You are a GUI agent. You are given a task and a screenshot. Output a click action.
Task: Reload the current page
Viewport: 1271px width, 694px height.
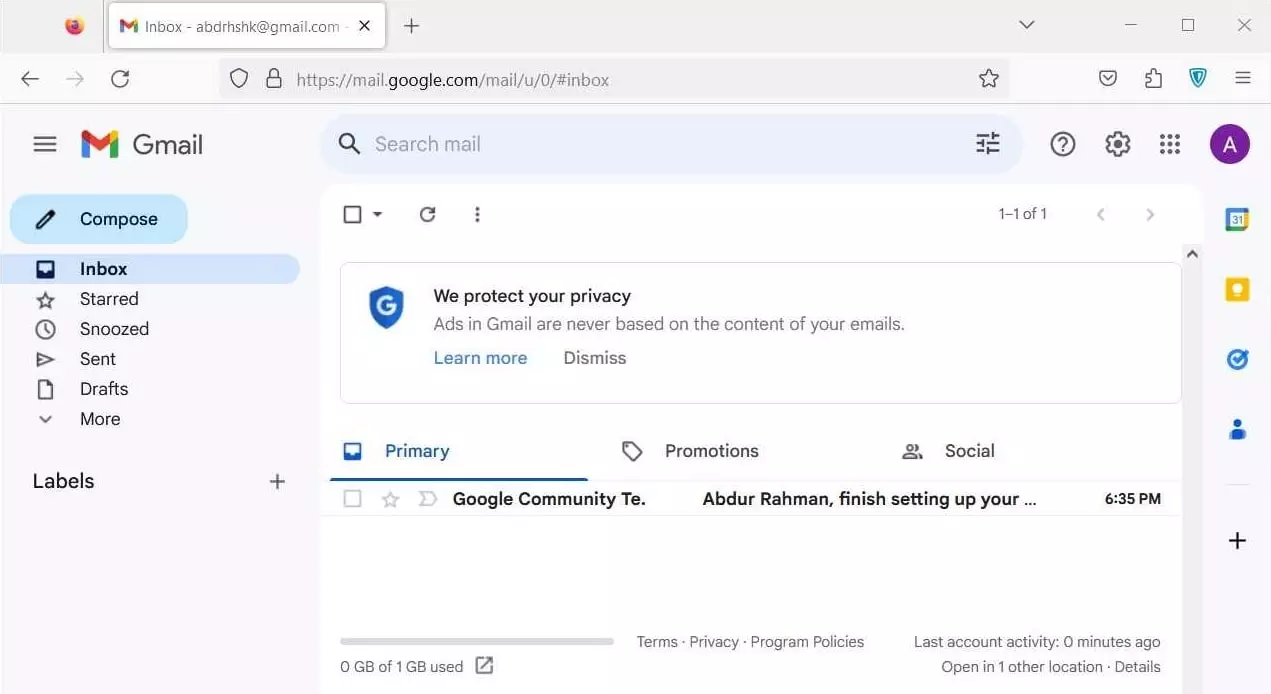[x=120, y=79]
